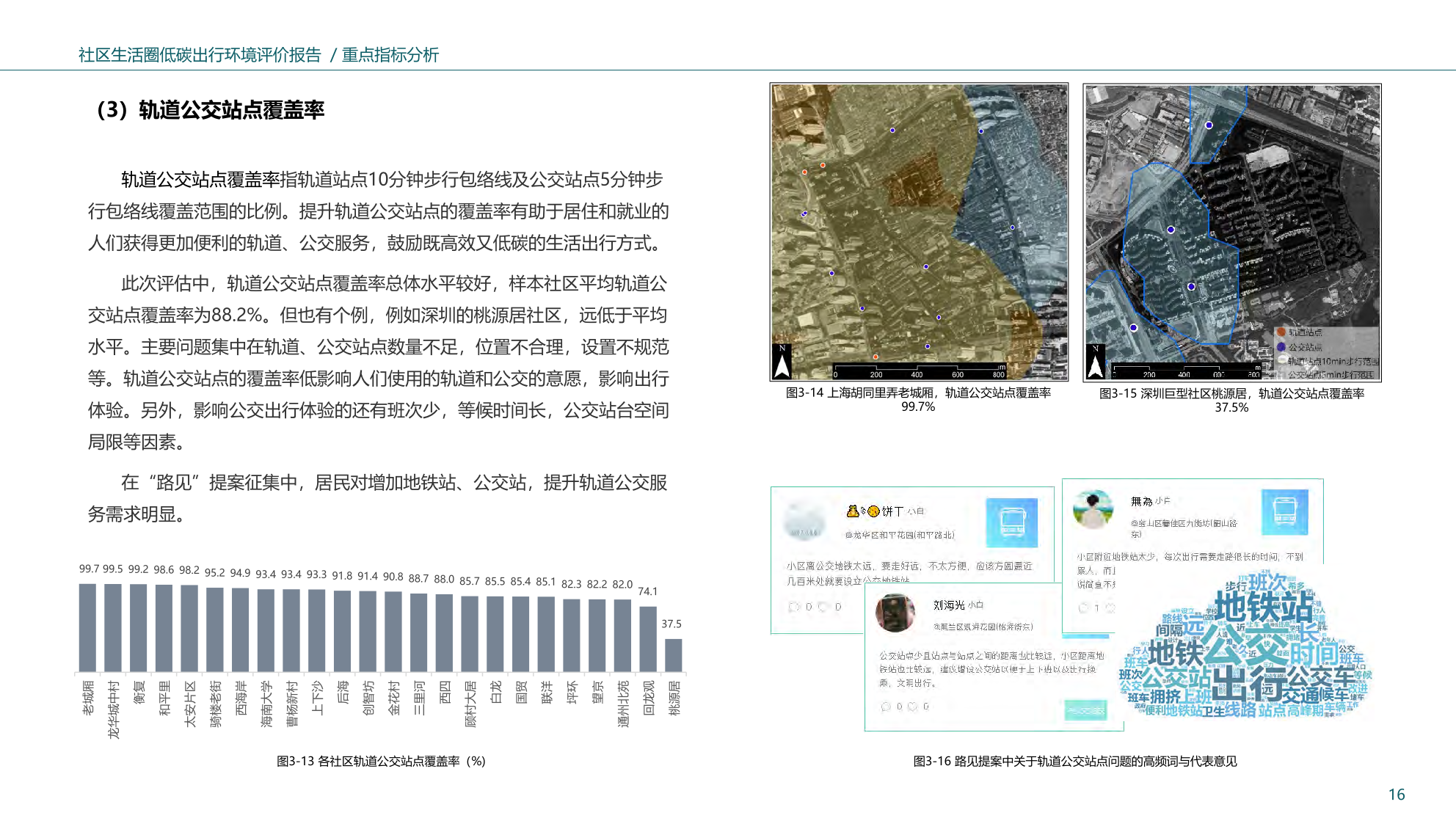Click the page number 16
This screenshot has height=832, width=1456.
click(x=1396, y=795)
